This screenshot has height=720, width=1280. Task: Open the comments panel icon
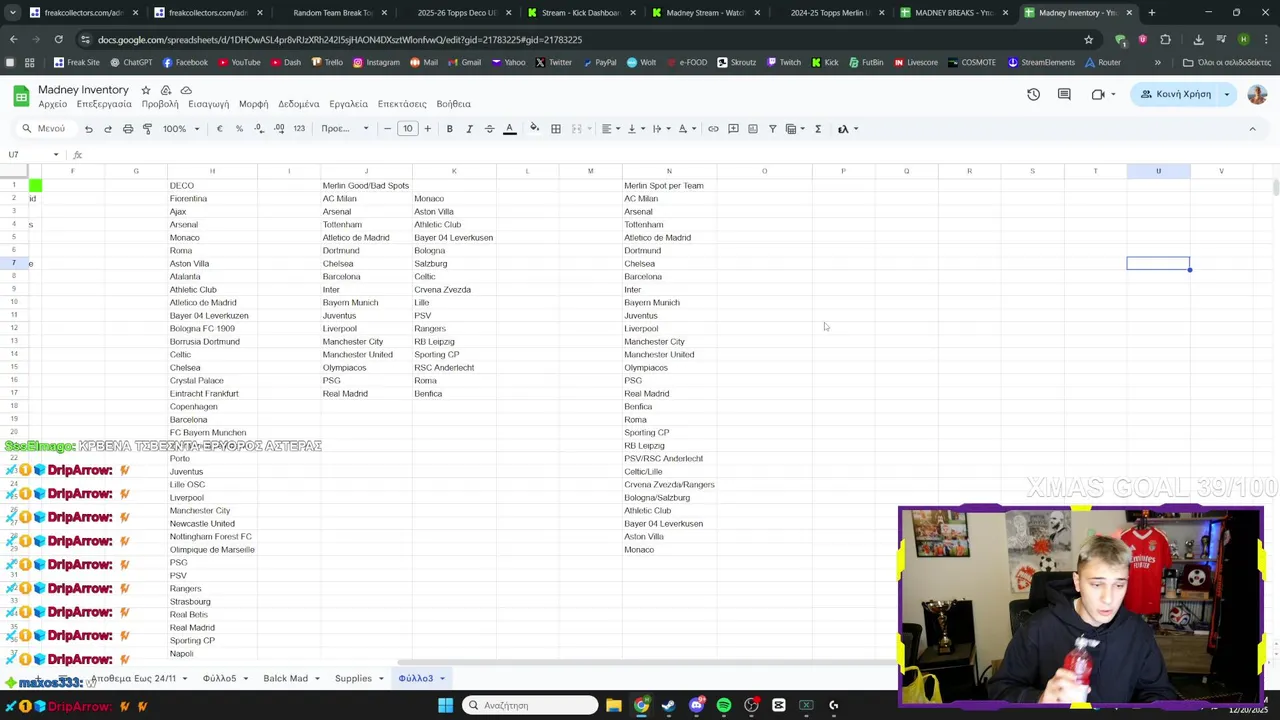(1064, 94)
